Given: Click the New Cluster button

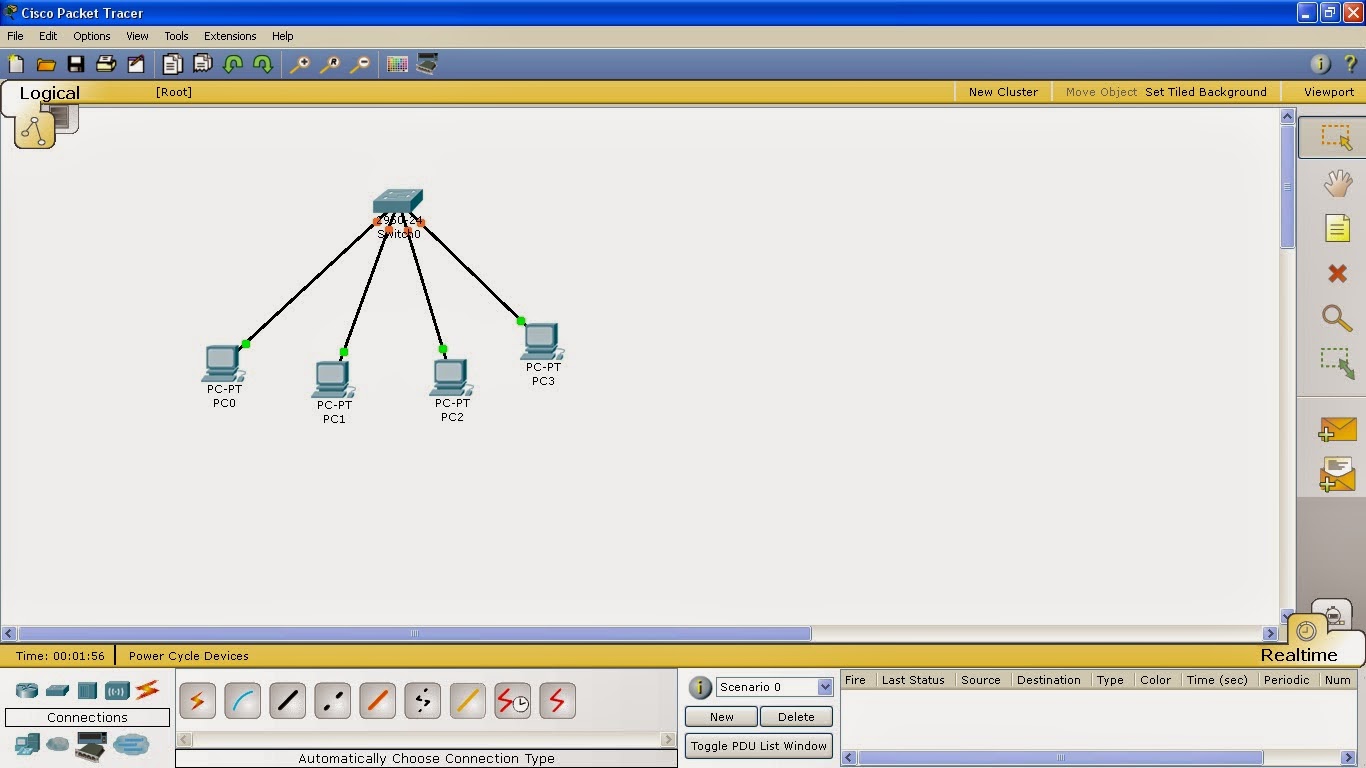Looking at the screenshot, I should click(x=1003, y=92).
